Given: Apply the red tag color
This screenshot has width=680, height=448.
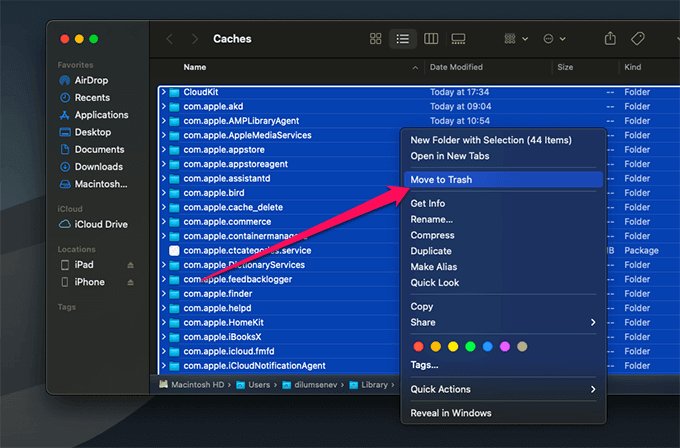Looking at the screenshot, I should click(418, 346).
